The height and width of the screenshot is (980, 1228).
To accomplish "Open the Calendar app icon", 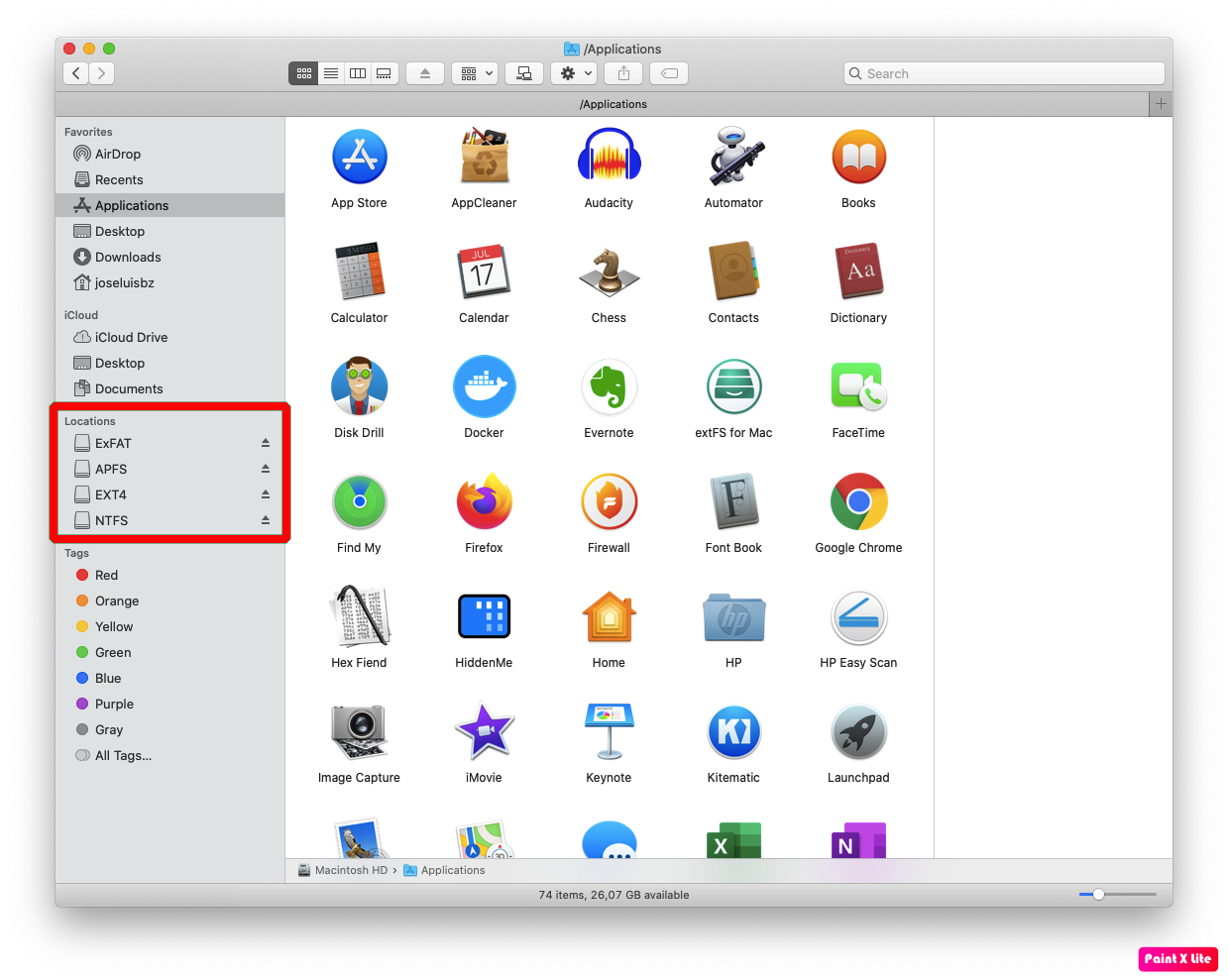I will [x=484, y=272].
